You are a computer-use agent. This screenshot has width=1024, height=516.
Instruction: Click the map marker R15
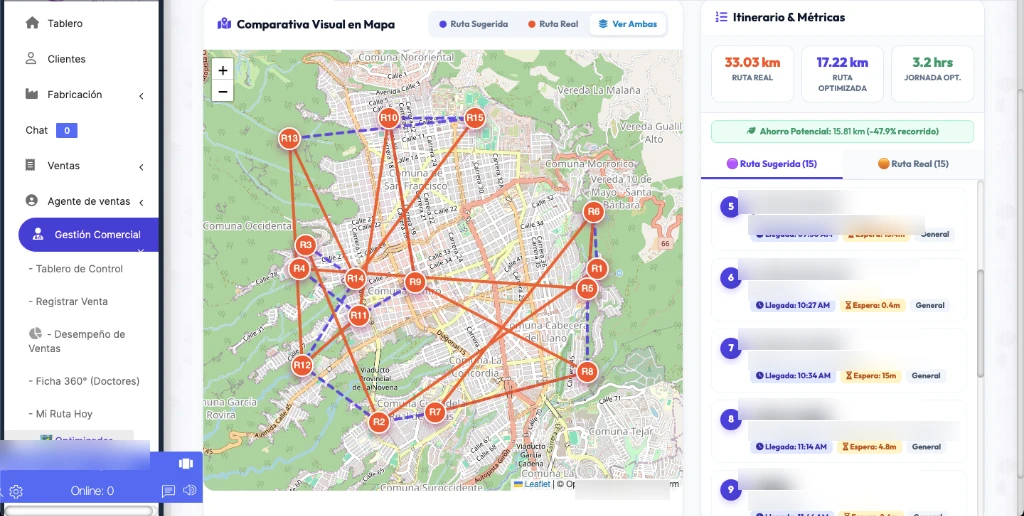tap(475, 118)
